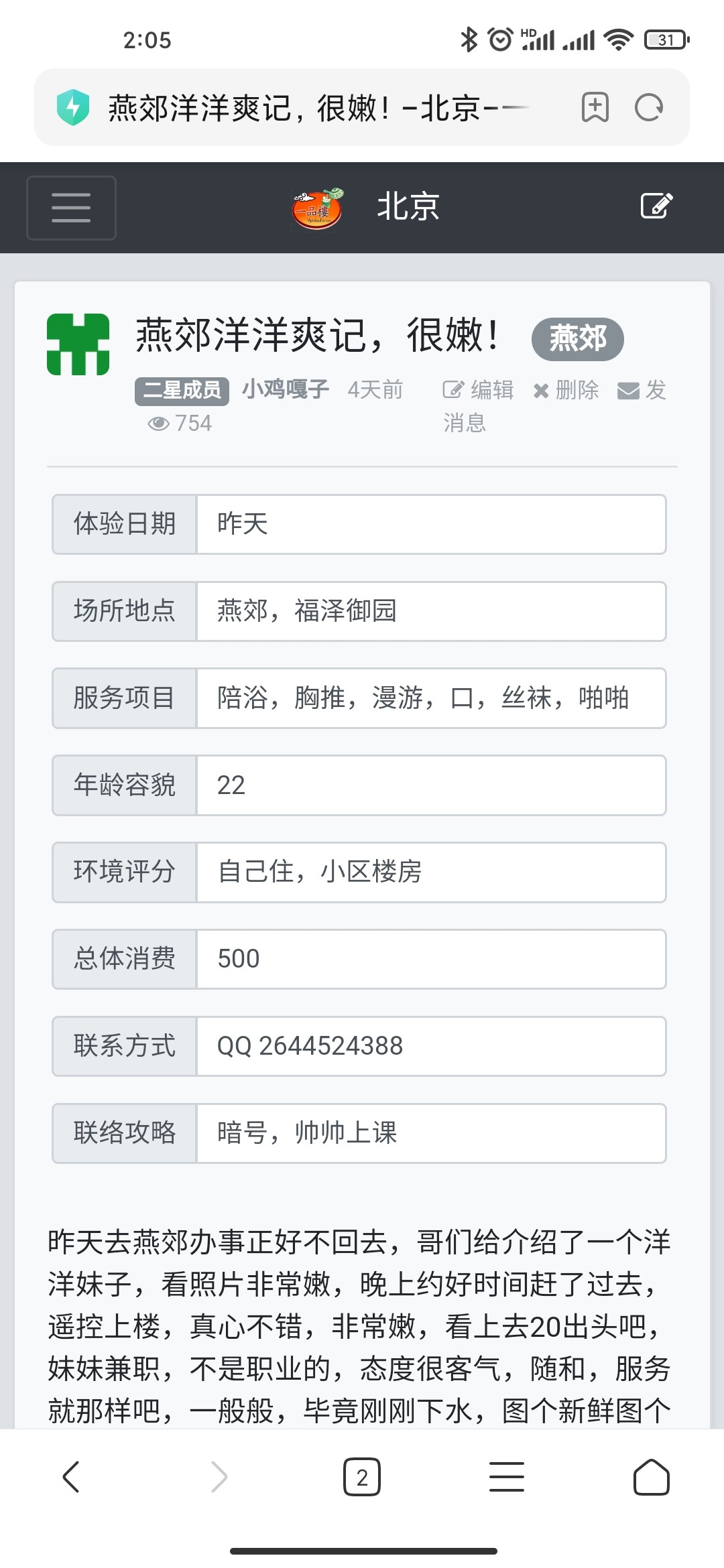Tap the compose new post icon
Viewport: 724px width, 1568px height.
point(656,206)
